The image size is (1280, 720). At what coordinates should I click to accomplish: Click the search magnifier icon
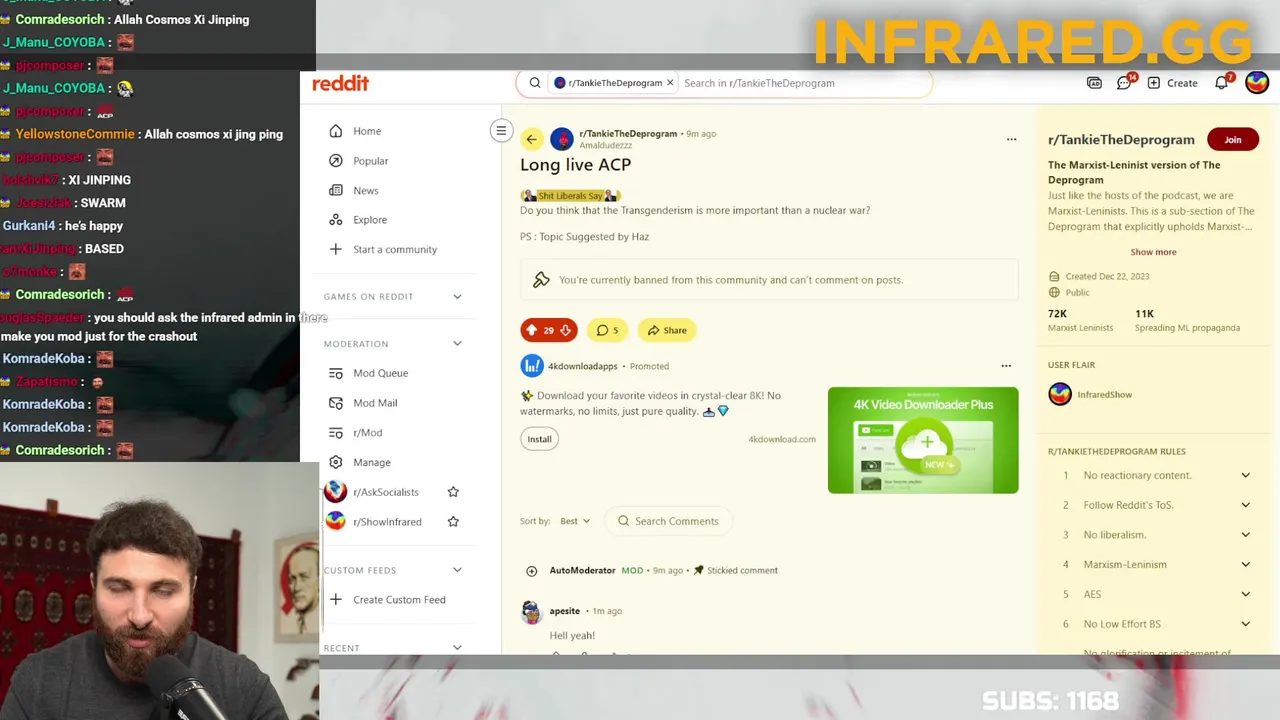(535, 83)
